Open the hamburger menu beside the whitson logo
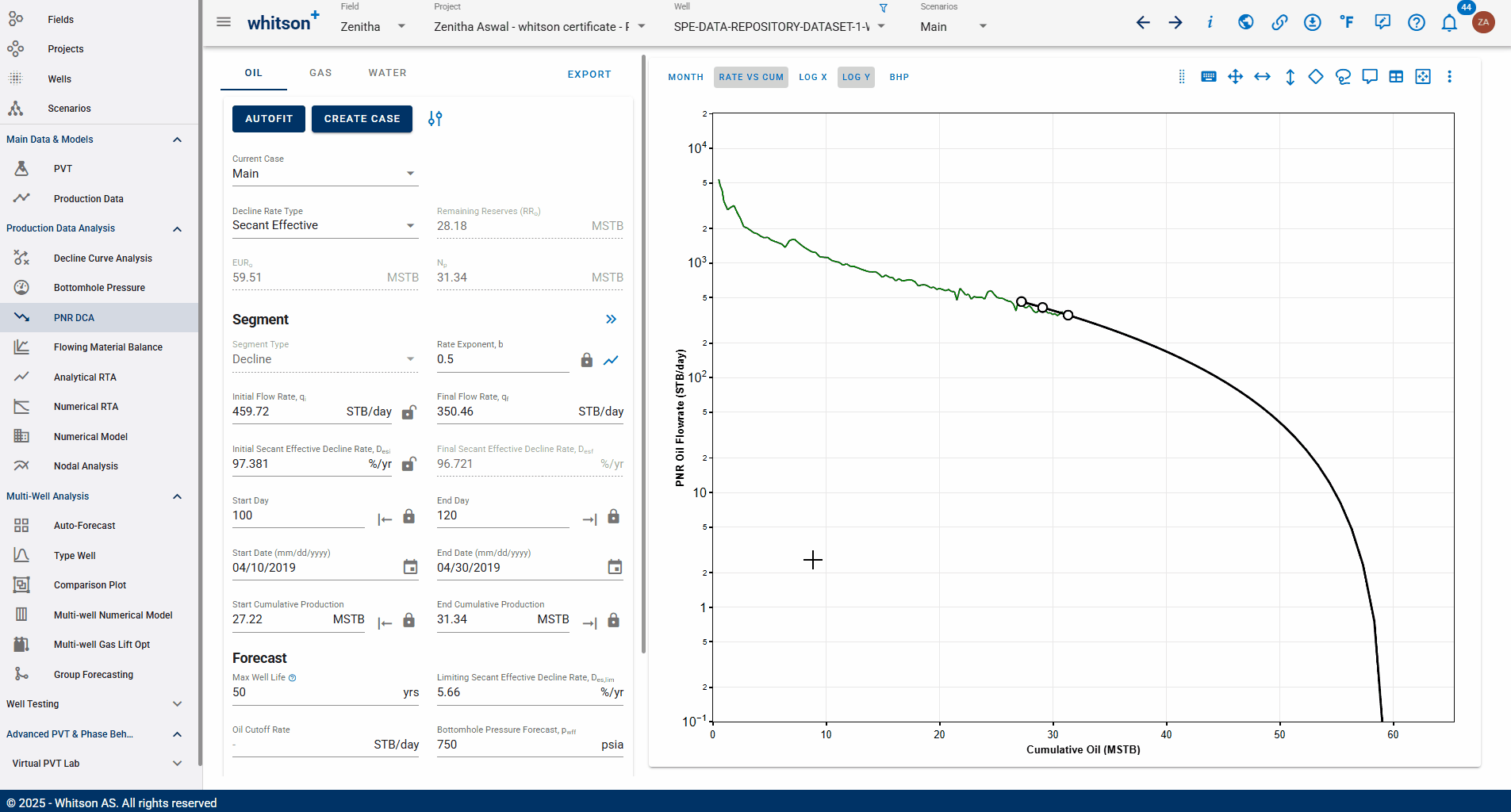1511x812 pixels. coord(224,22)
